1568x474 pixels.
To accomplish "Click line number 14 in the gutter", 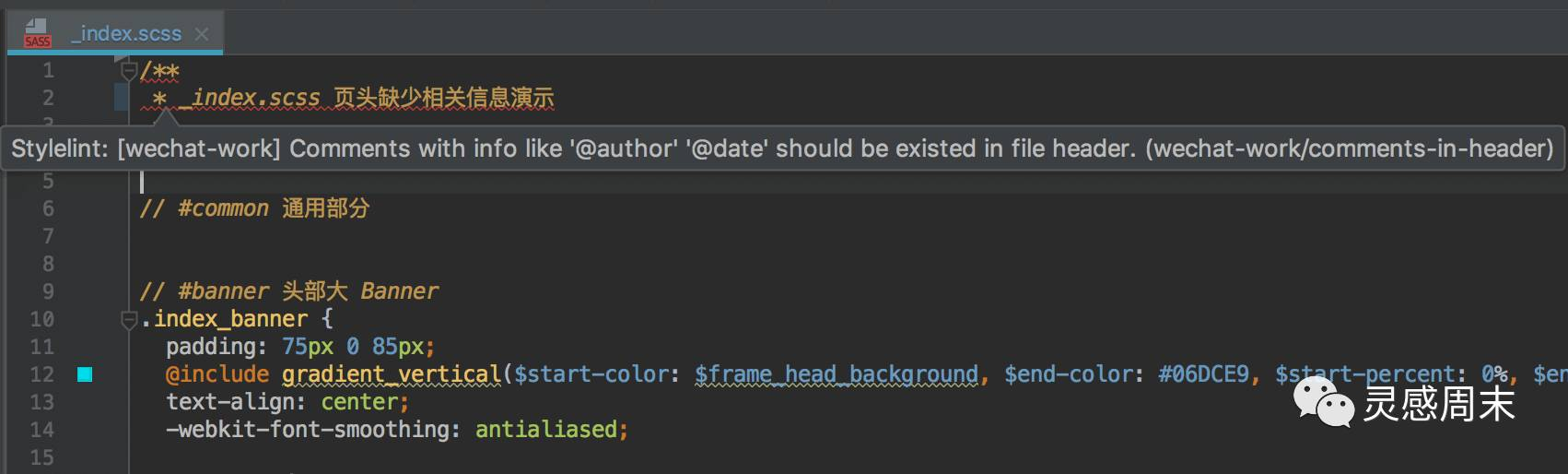I will (42, 430).
